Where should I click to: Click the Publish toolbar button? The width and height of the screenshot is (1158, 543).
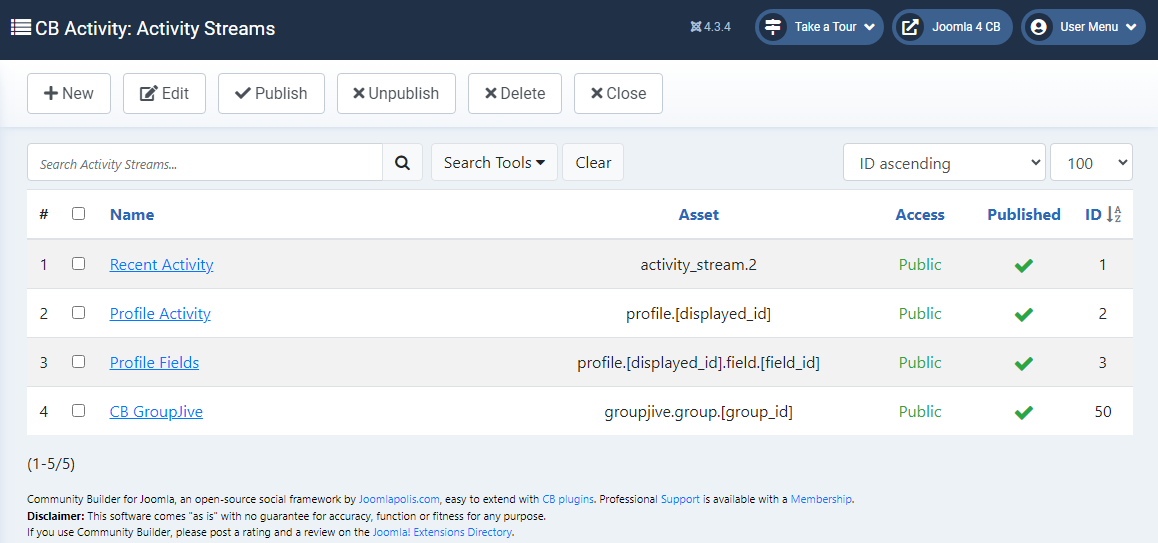[271, 94]
